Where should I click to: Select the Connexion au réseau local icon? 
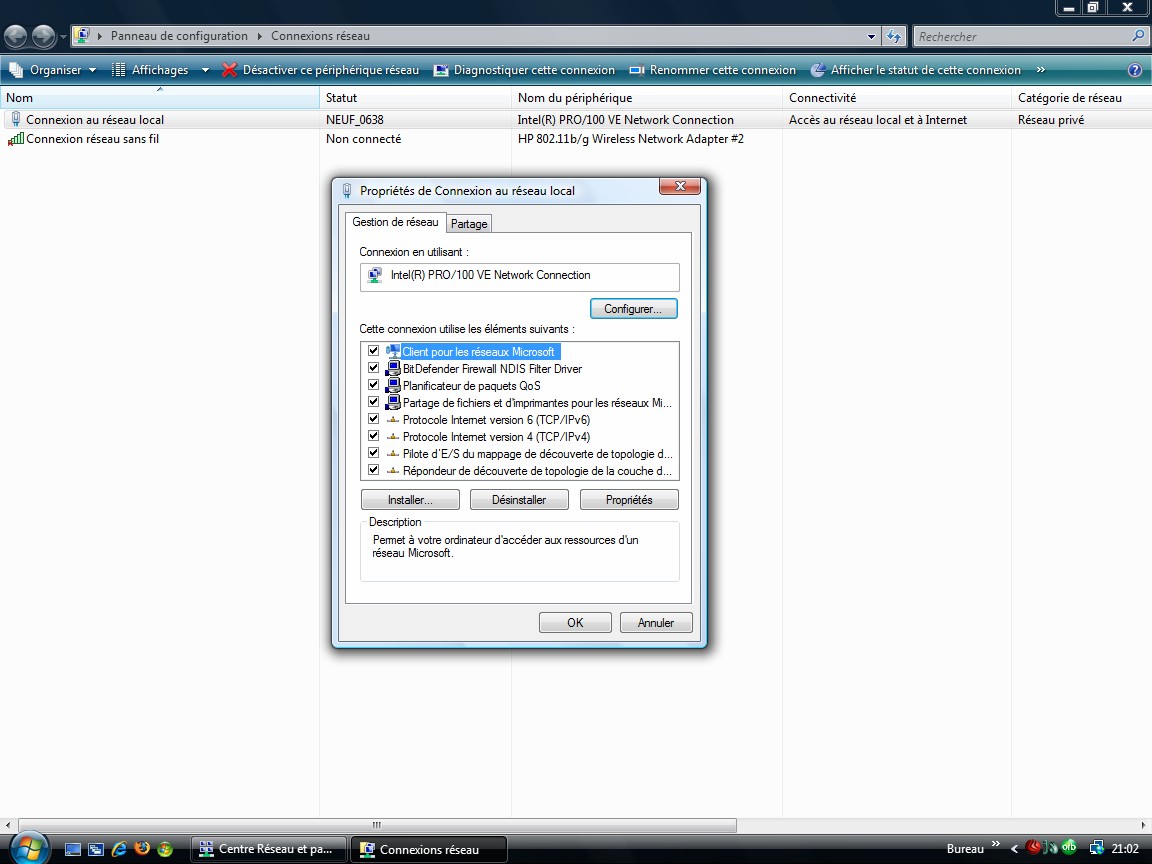[15, 119]
